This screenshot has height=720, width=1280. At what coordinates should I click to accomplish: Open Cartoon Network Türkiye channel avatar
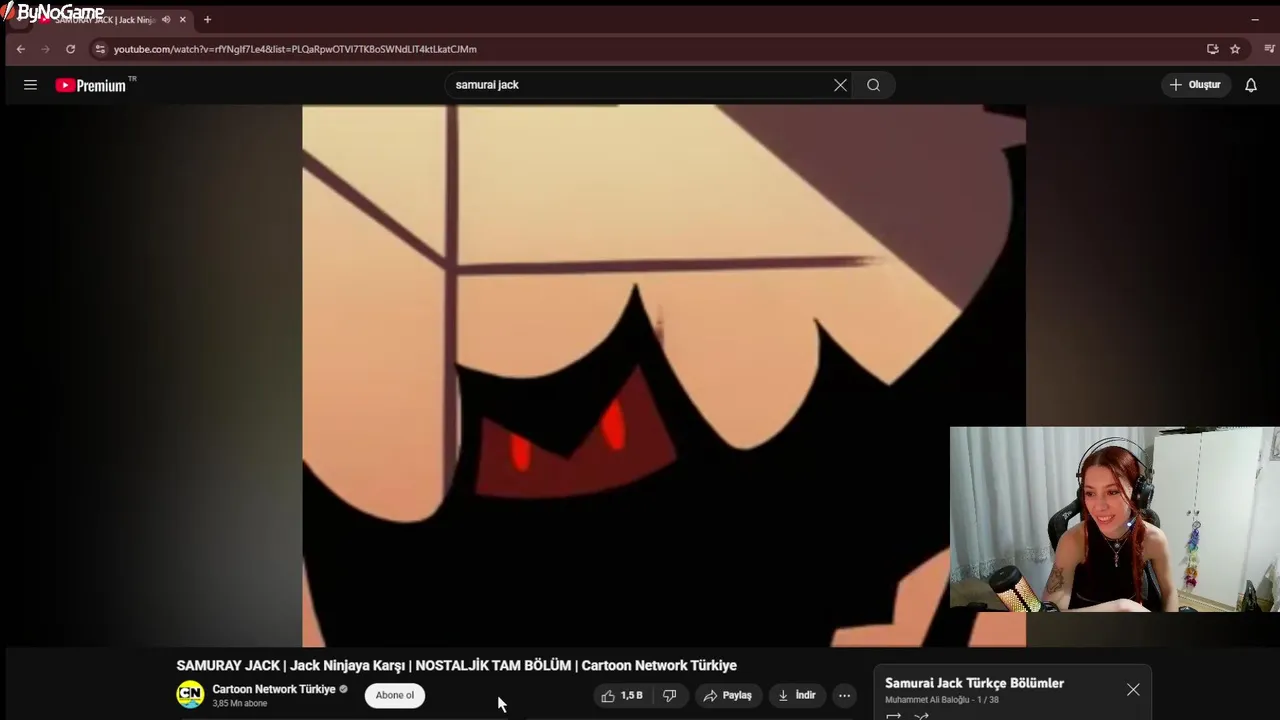point(190,694)
